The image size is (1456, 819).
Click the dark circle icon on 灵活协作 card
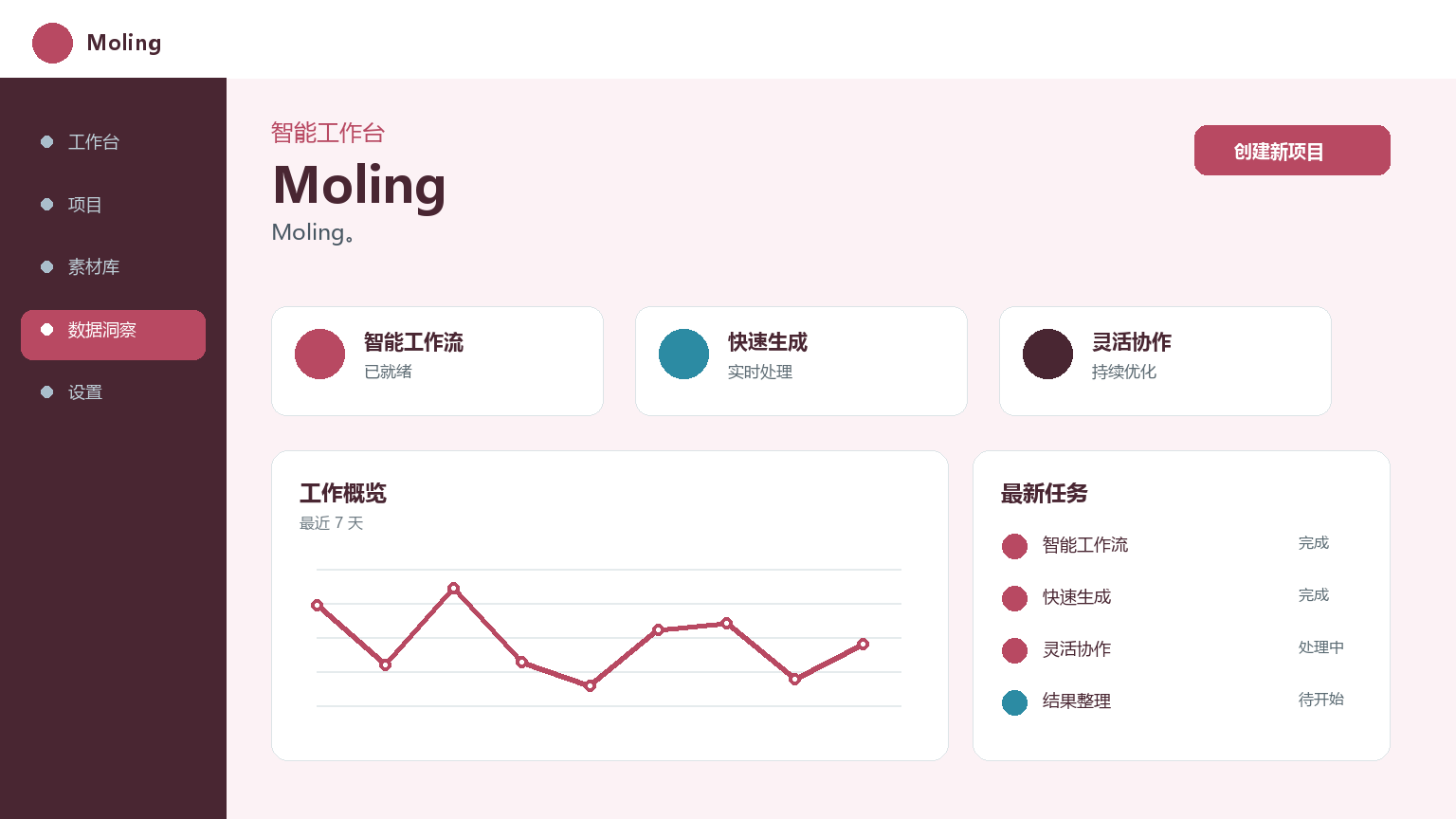click(x=1047, y=355)
